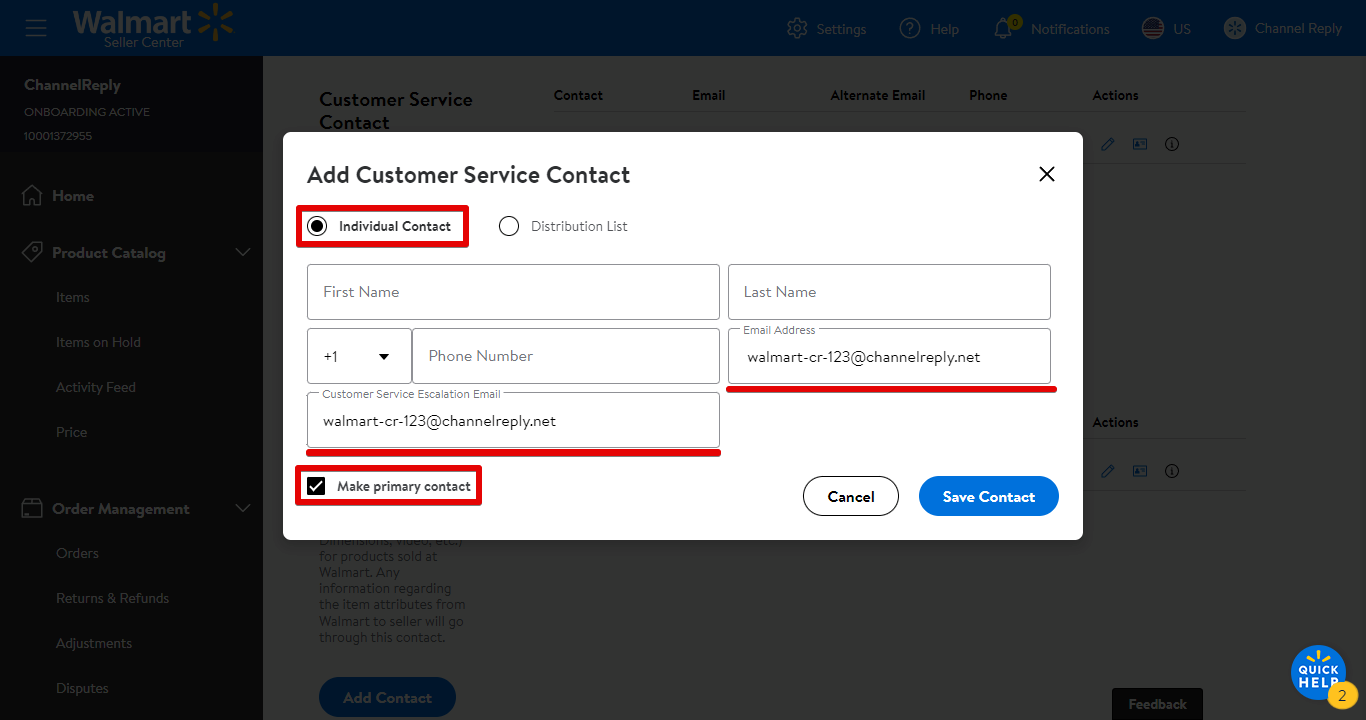This screenshot has width=1366, height=720.
Task: Click the Contact column header
Action: click(x=578, y=95)
